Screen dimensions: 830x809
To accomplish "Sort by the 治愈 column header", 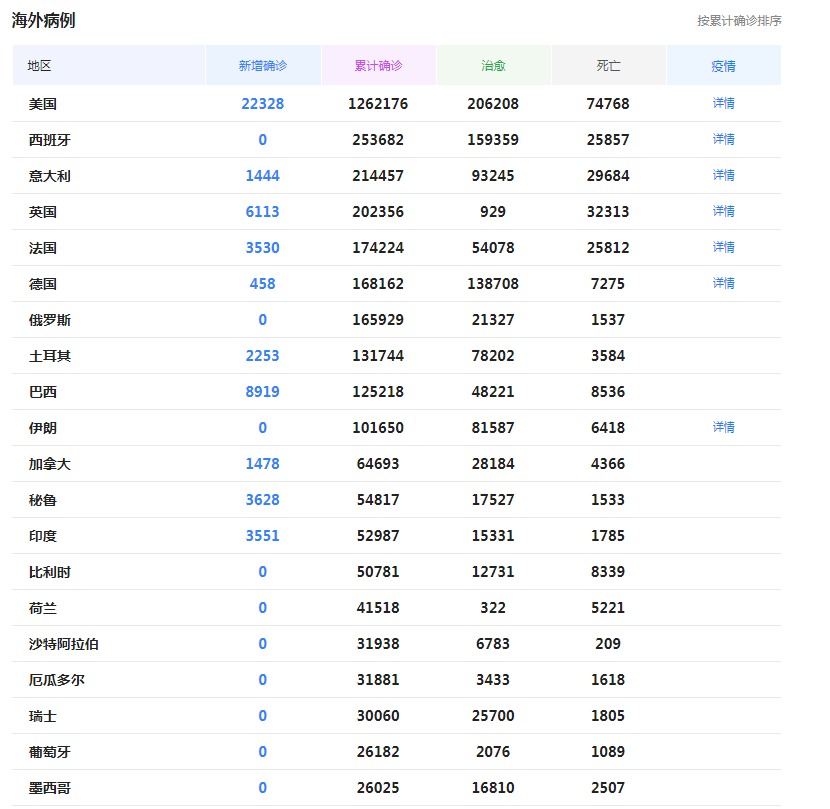I will (494, 64).
